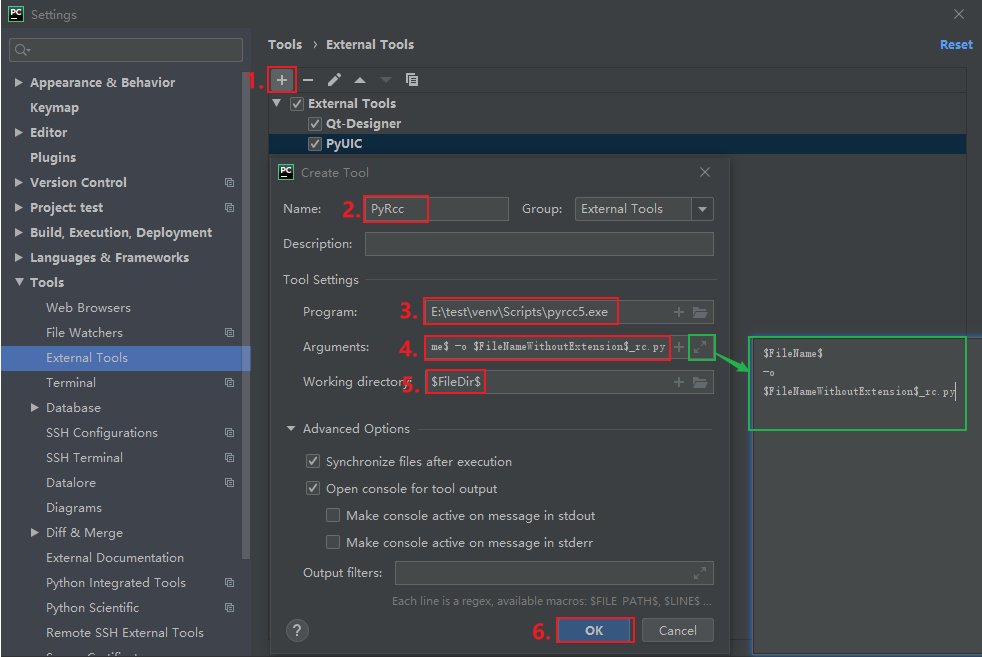982x657 pixels.
Task: Click project-level icon beside SSH Terminal
Action: point(229,458)
